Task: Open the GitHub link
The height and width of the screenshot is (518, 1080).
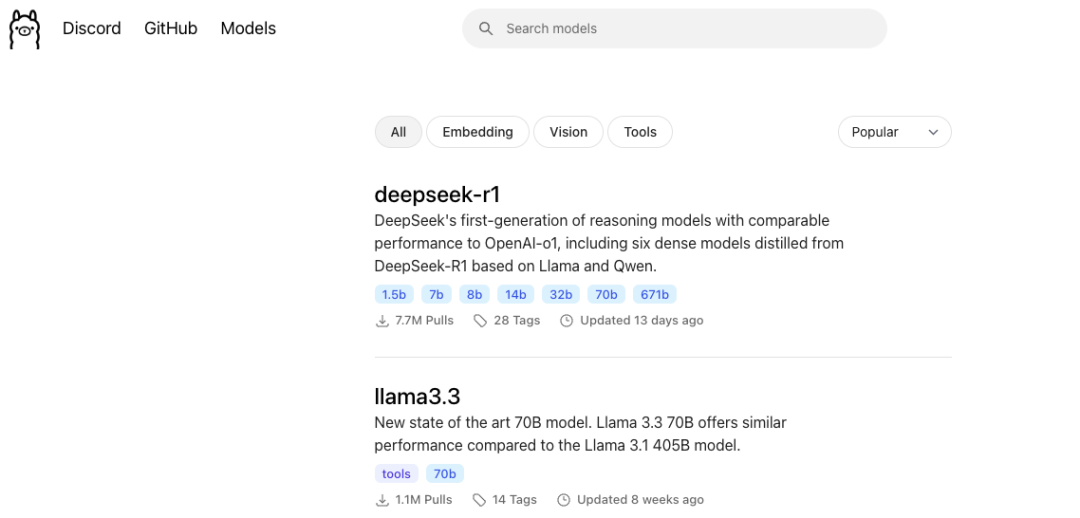Action: (x=171, y=28)
